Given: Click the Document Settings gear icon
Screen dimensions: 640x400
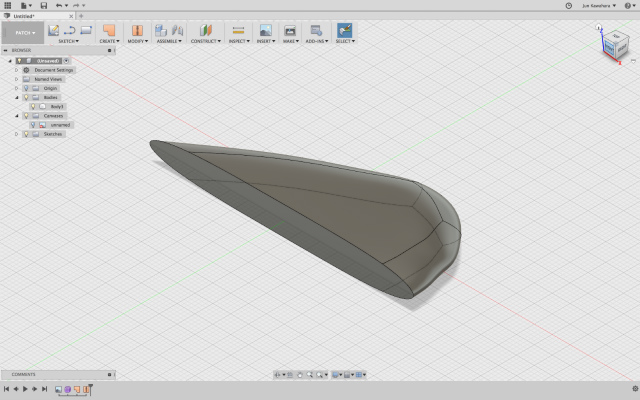Looking at the screenshot, I should coord(27,70).
